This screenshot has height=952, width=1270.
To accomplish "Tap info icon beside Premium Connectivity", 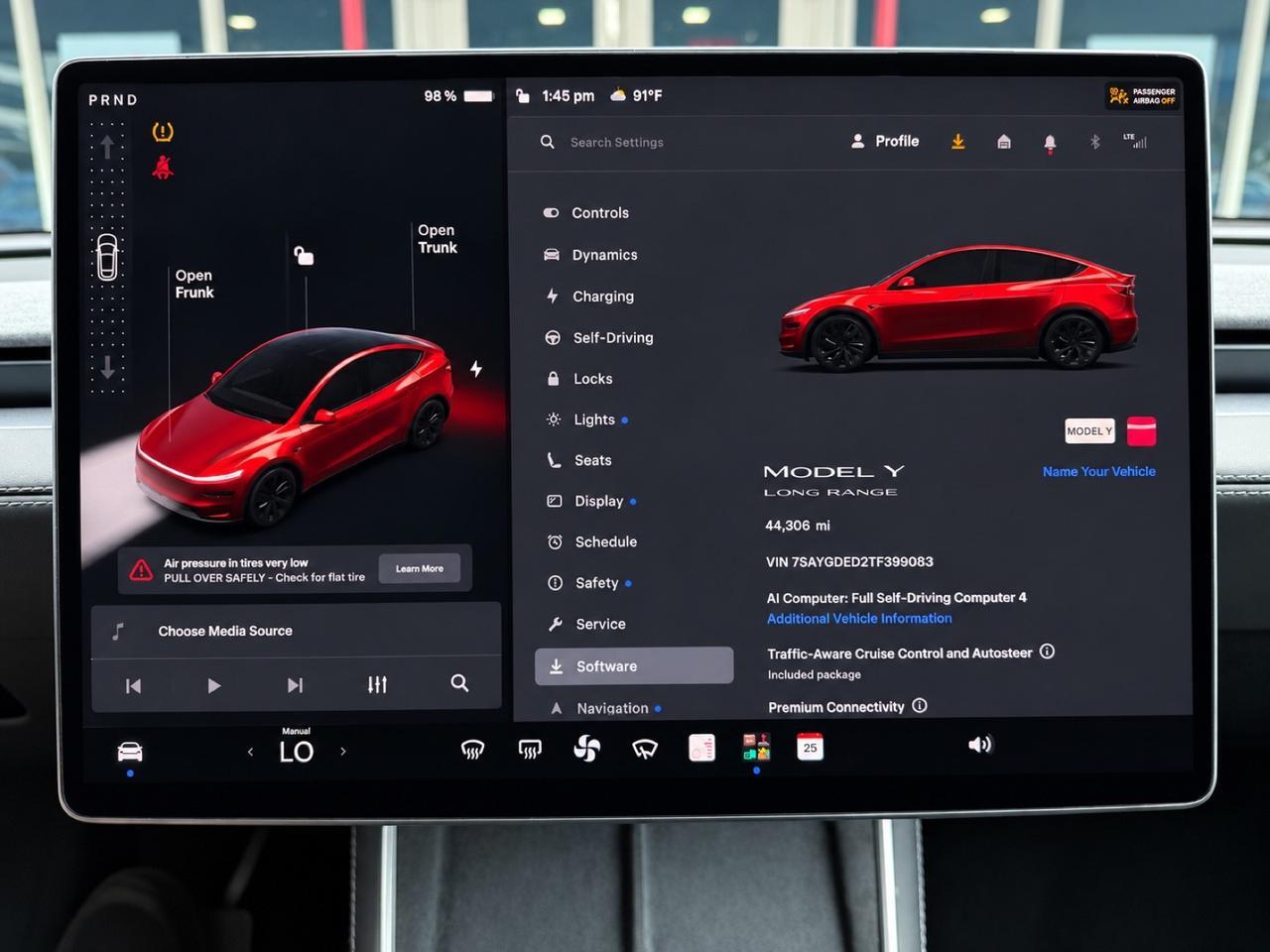I will coord(920,706).
